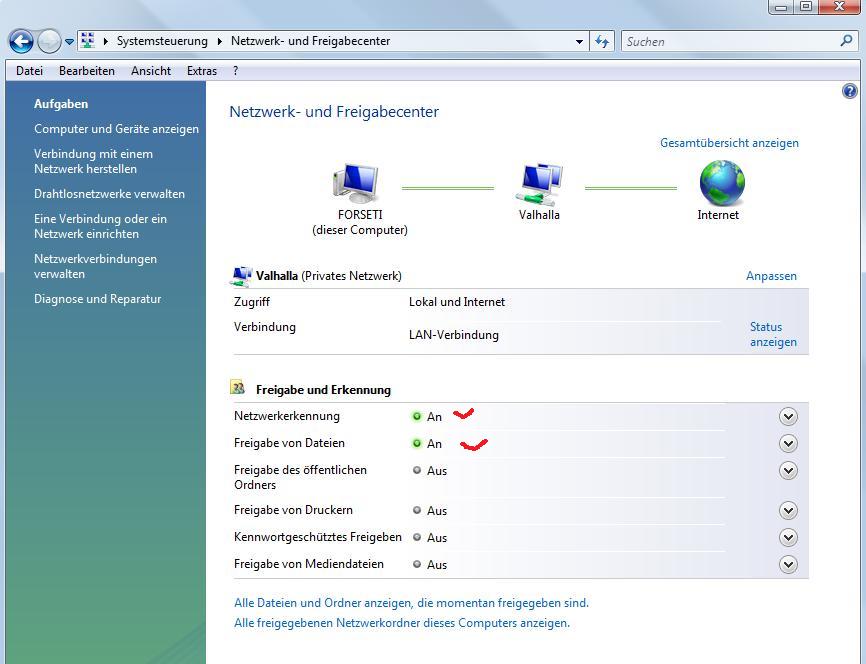Click the blue help question mark icon
The height and width of the screenshot is (664, 866).
849,91
